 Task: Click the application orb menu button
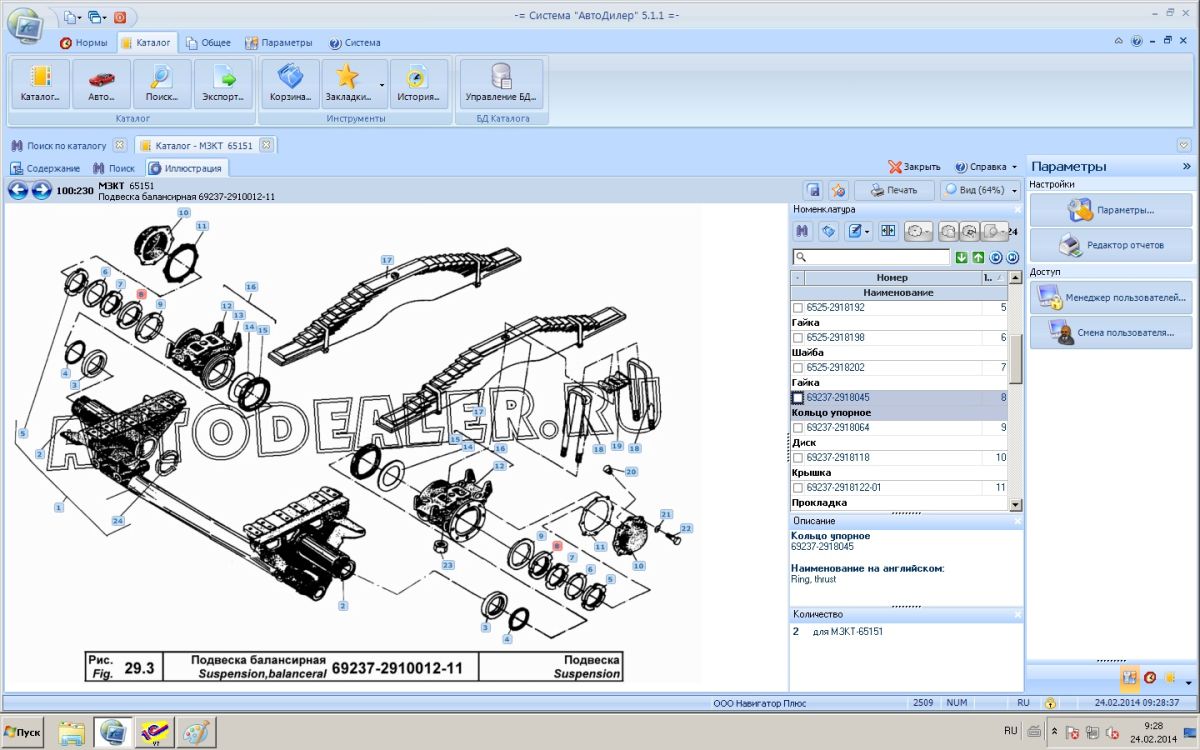pyautogui.click(x=25, y=25)
